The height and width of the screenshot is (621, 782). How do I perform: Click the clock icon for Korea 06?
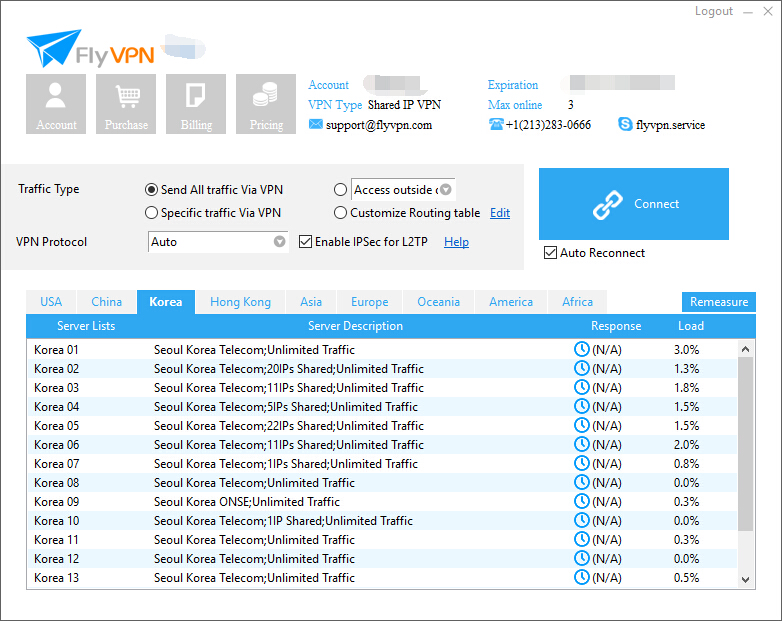(x=582, y=444)
